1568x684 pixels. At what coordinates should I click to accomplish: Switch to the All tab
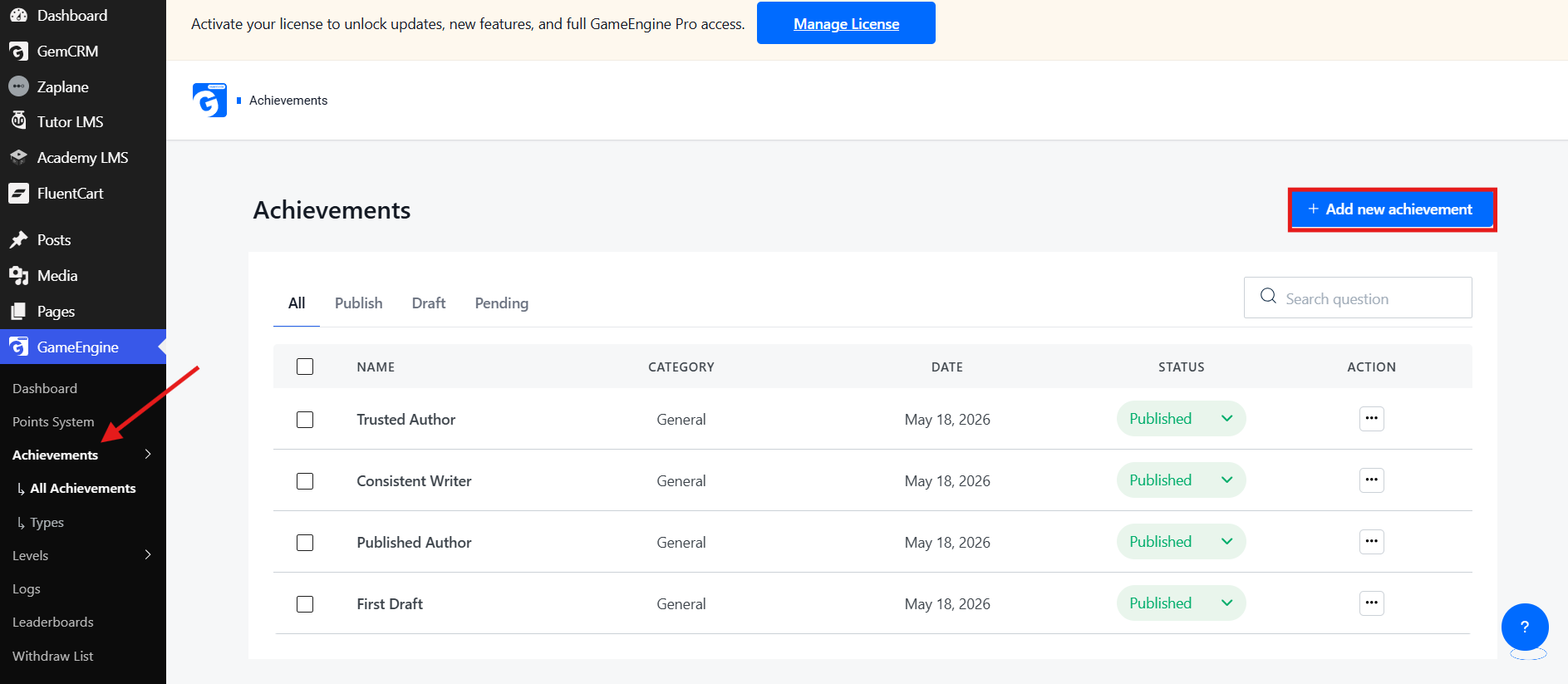tap(297, 303)
